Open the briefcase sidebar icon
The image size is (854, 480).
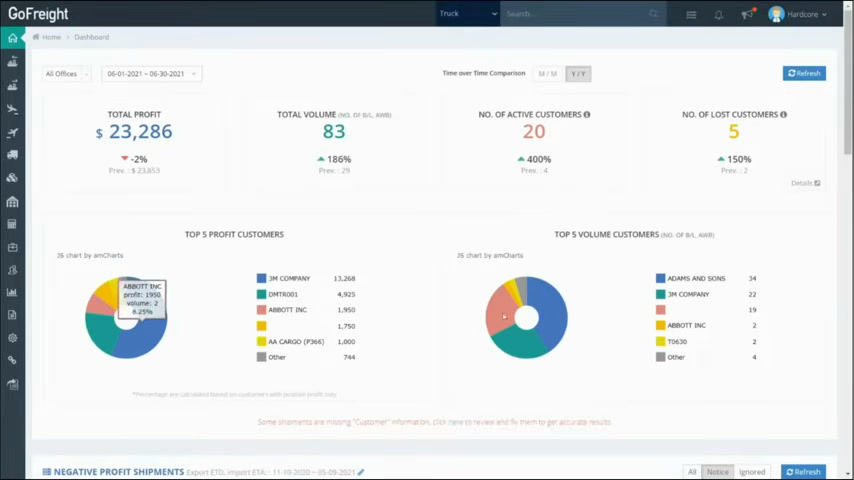pos(12,247)
